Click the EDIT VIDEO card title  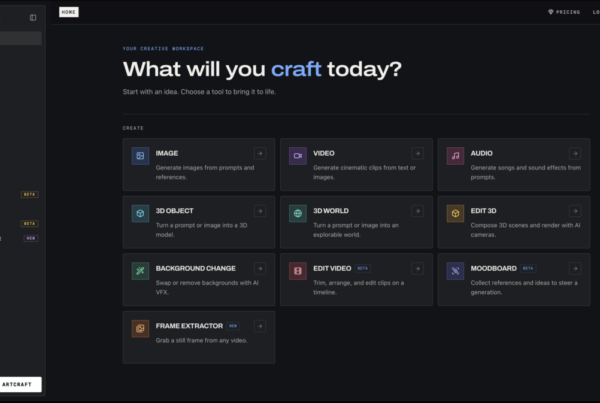coord(332,268)
